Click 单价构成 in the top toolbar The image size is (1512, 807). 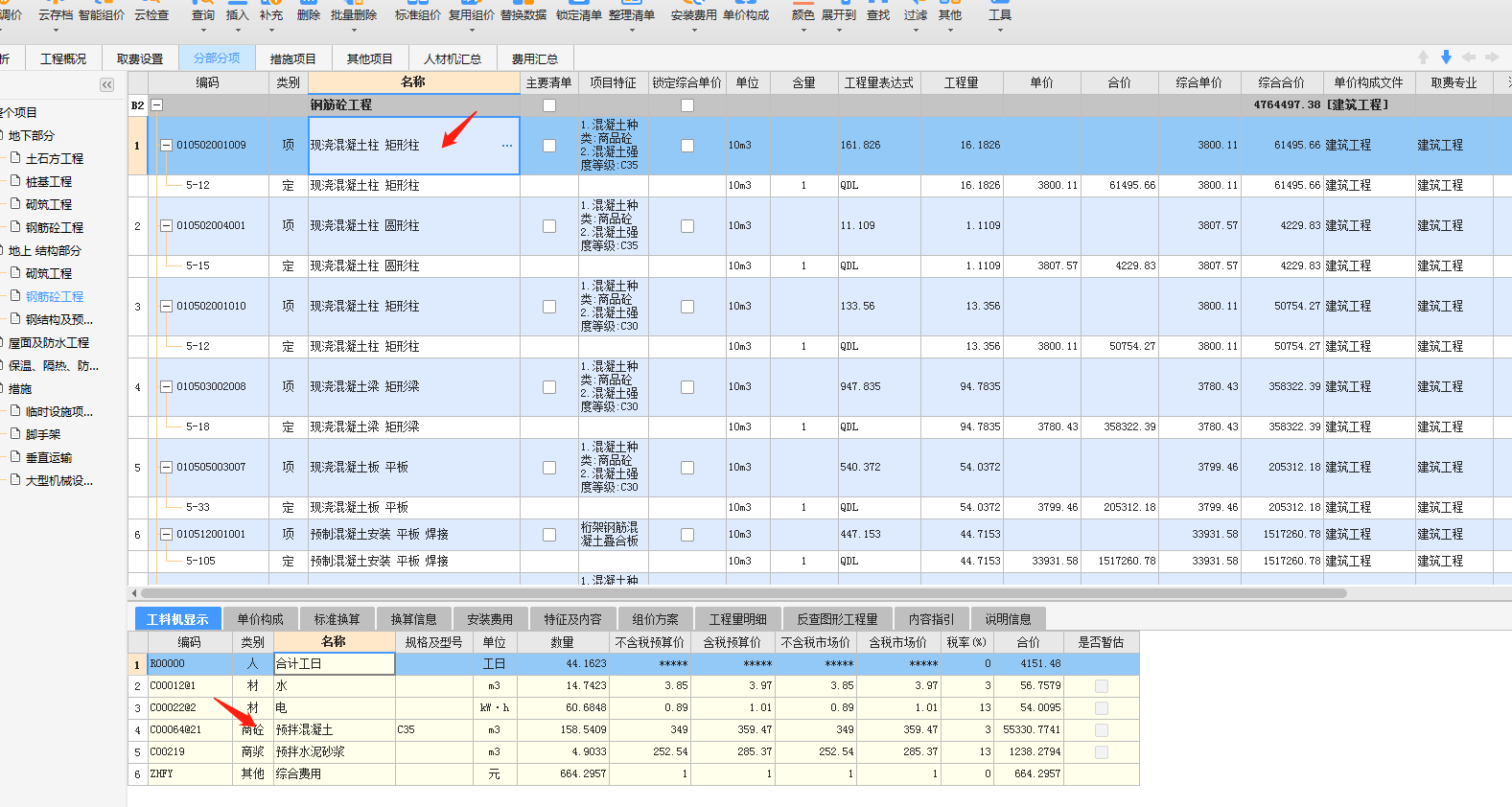tap(746, 15)
